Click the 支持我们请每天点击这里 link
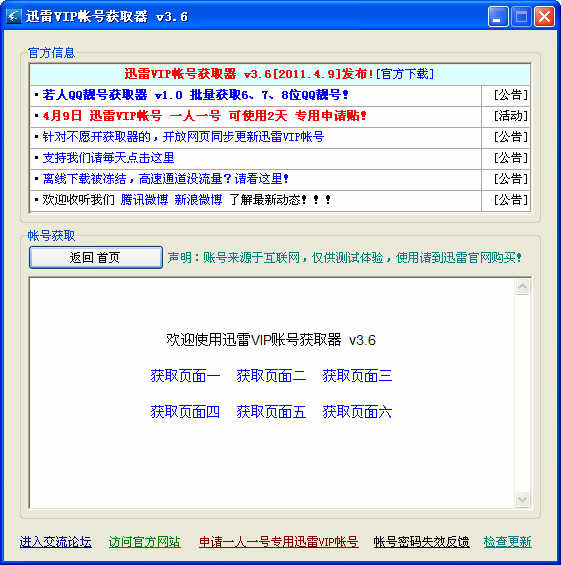Viewport: 561px width, 565px height. click(108, 158)
